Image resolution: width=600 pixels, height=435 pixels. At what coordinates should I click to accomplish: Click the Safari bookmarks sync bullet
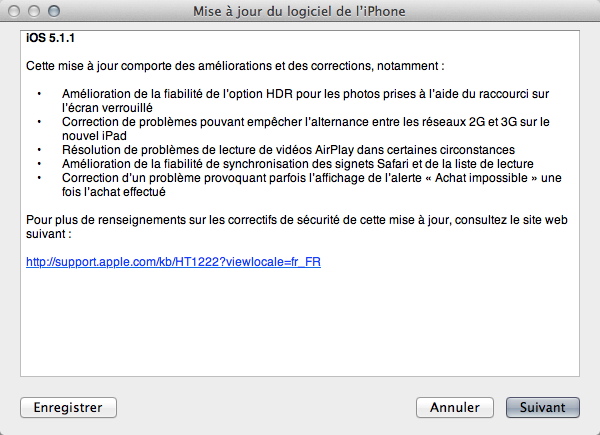(297, 164)
